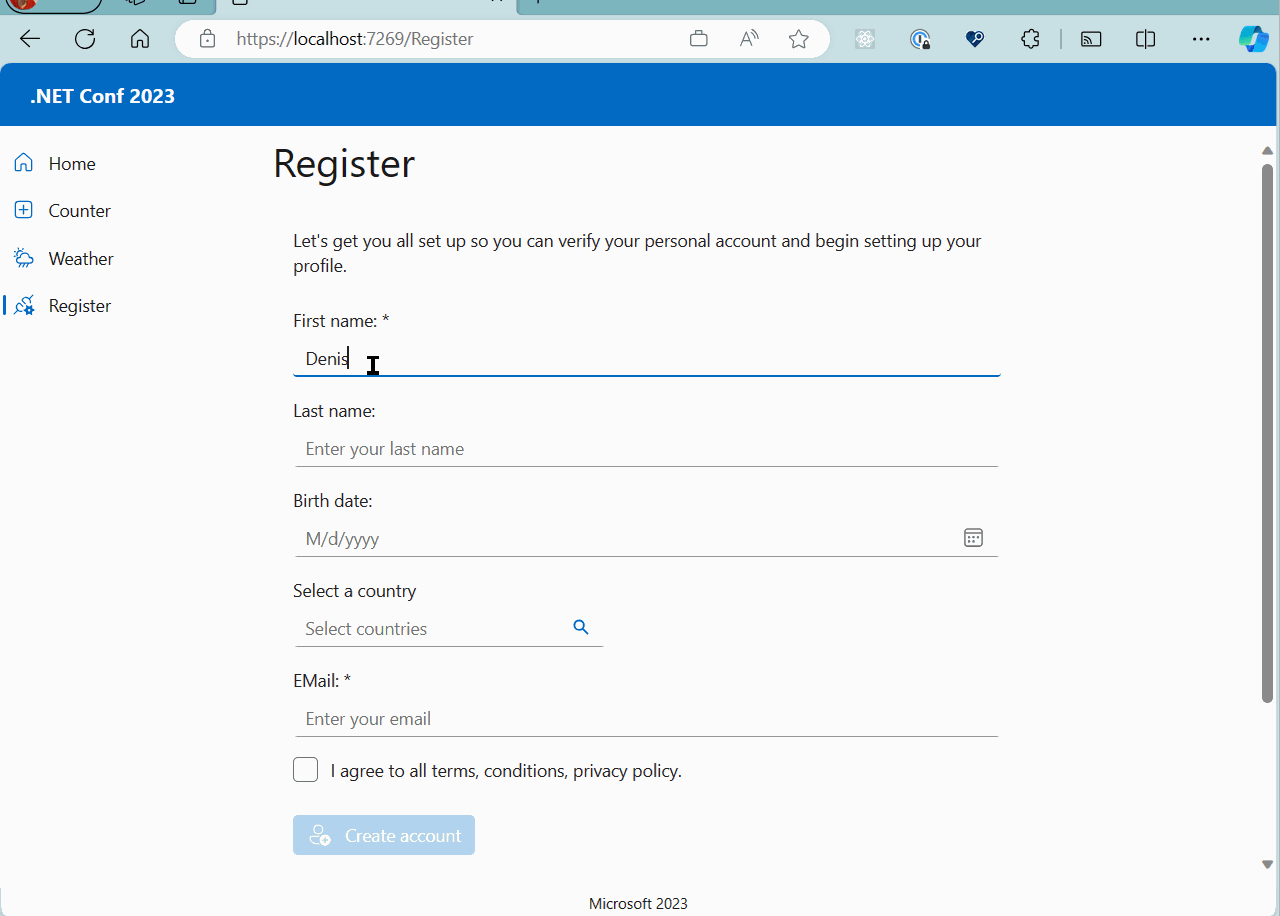Open the Copilot sidebar icon

[1254, 39]
